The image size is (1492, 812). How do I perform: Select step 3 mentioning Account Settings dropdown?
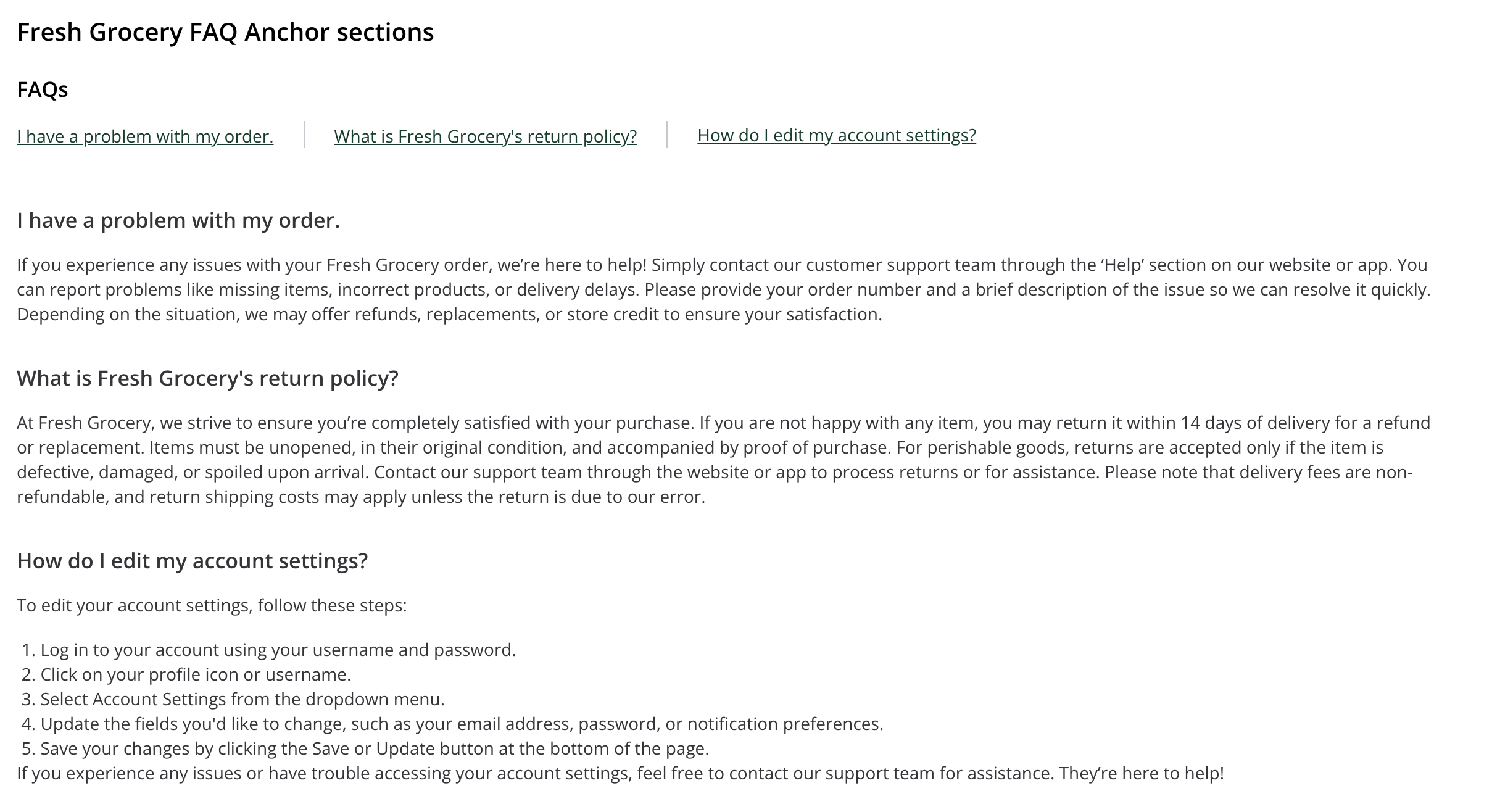242,699
